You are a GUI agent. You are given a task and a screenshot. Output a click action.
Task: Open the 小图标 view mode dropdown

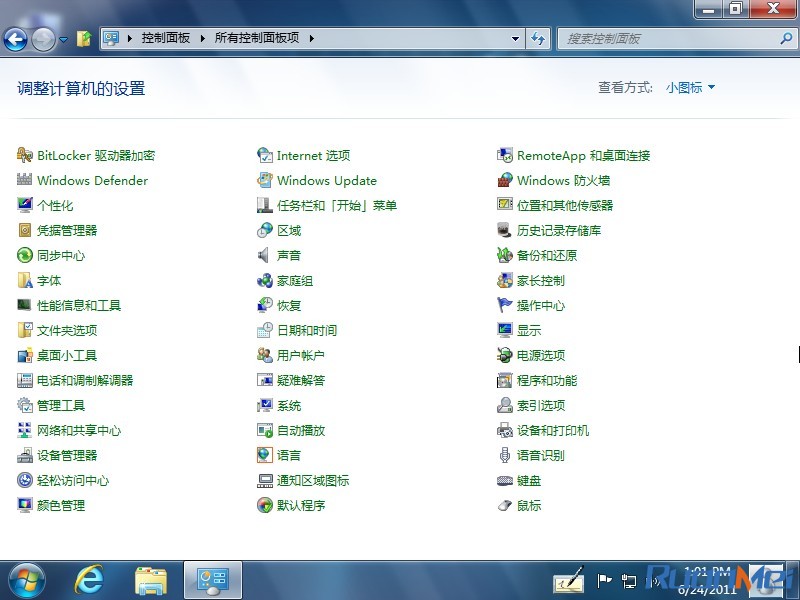click(x=690, y=88)
